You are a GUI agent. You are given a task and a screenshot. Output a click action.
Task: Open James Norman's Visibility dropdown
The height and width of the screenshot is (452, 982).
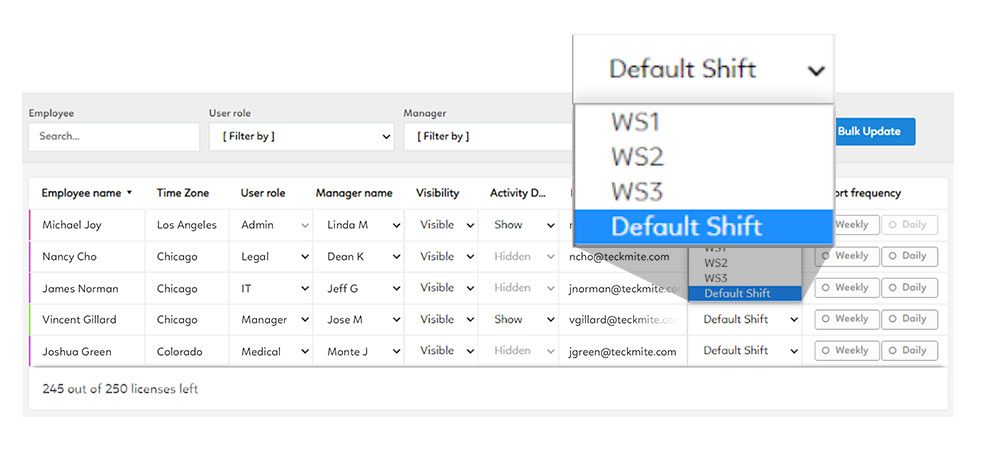tap(447, 289)
